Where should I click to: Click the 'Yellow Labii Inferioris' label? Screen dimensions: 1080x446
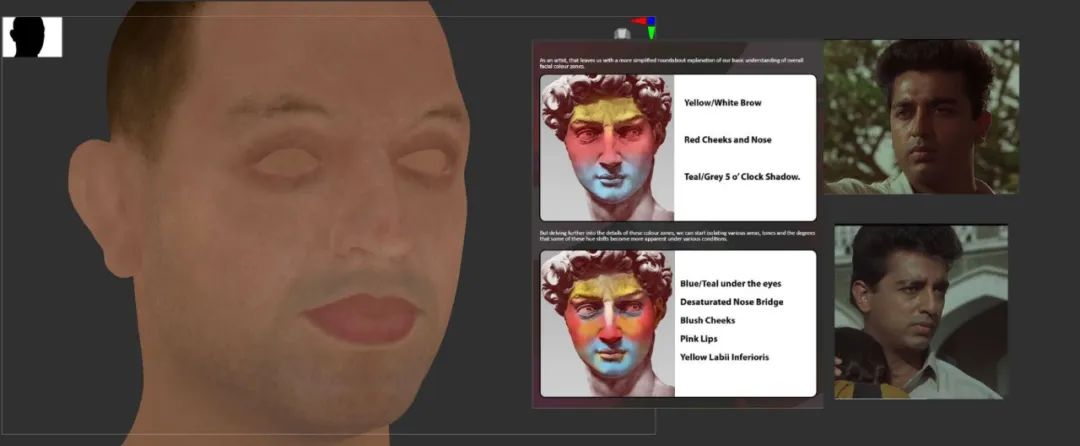(724, 357)
